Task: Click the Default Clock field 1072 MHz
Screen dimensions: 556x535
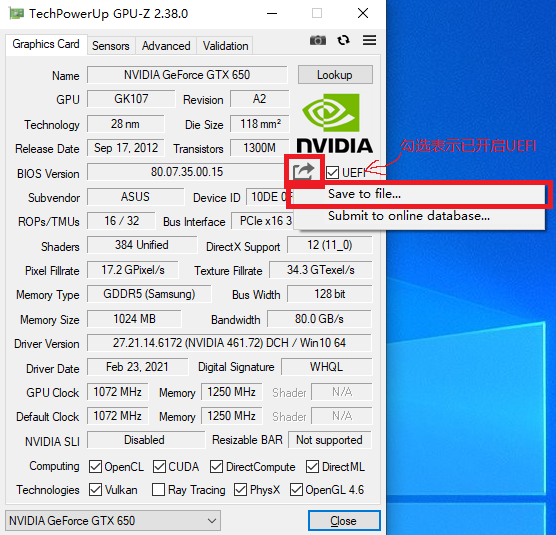Action: (x=118, y=416)
